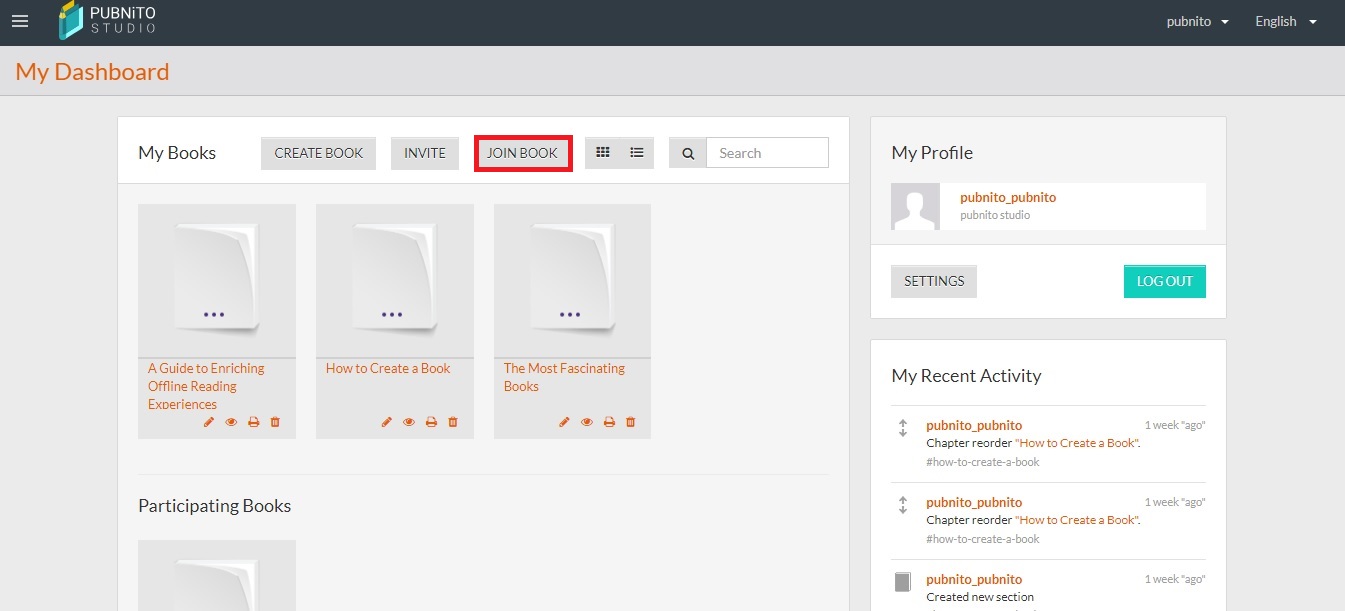
Task: Click inside the book Search field
Action: point(767,153)
